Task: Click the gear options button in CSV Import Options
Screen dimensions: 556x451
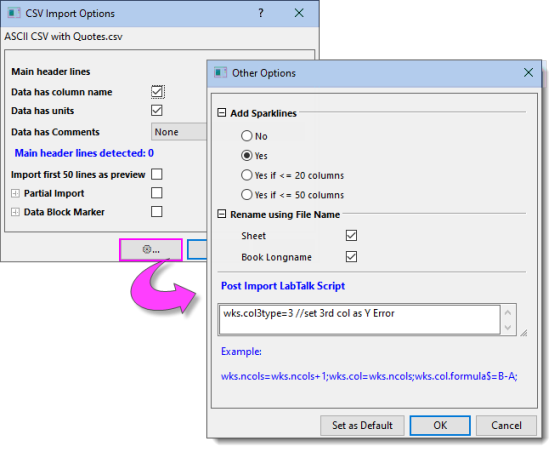Action: point(151,250)
